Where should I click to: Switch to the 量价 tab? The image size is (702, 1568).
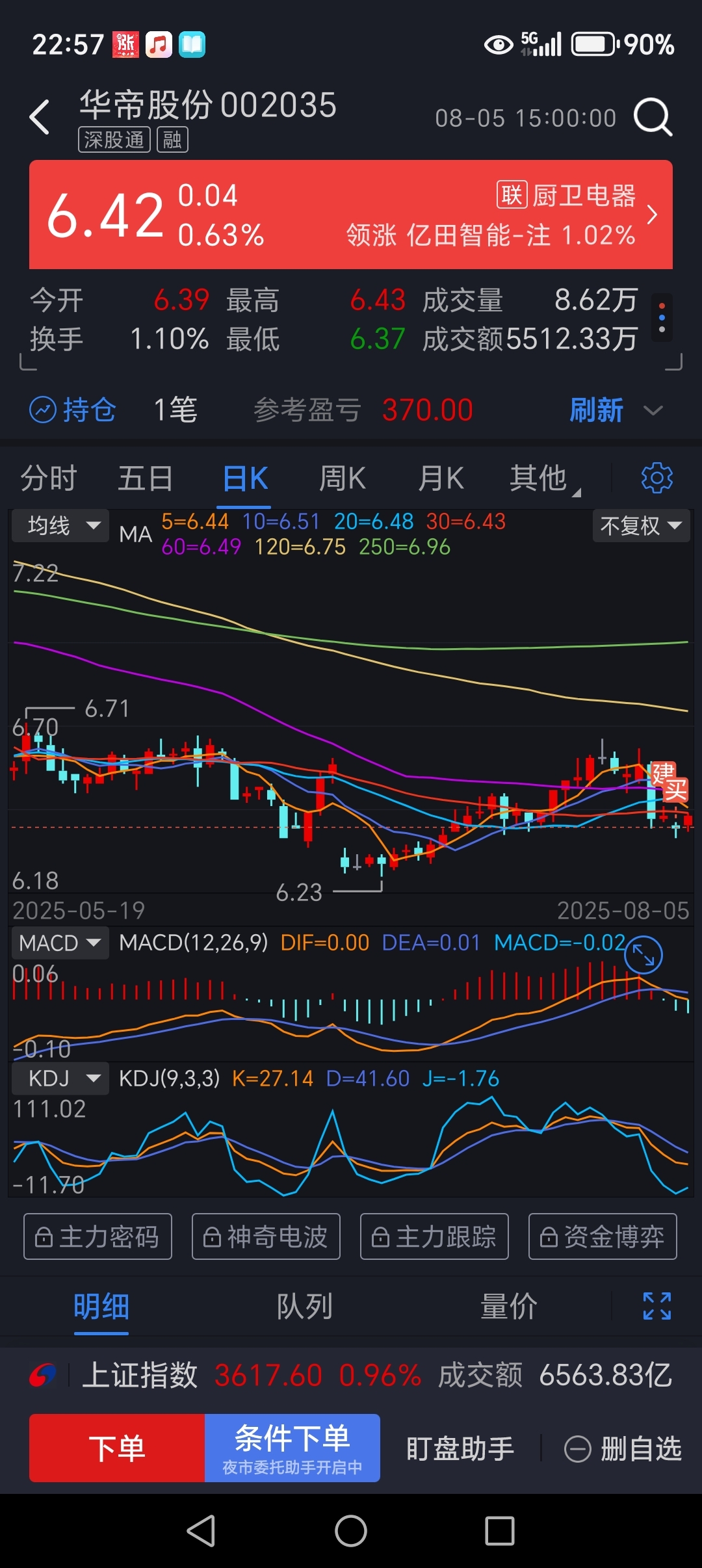(508, 1306)
